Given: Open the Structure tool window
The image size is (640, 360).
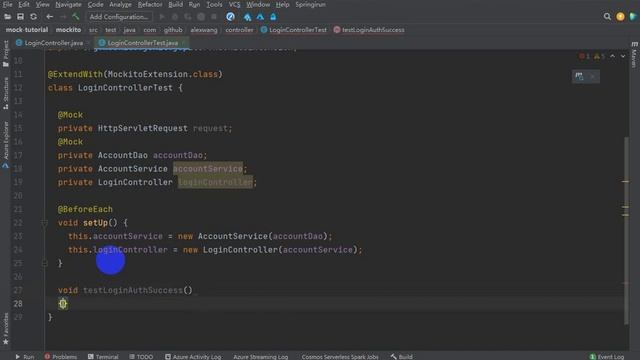Looking at the screenshot, I should (x=6, y=93).
